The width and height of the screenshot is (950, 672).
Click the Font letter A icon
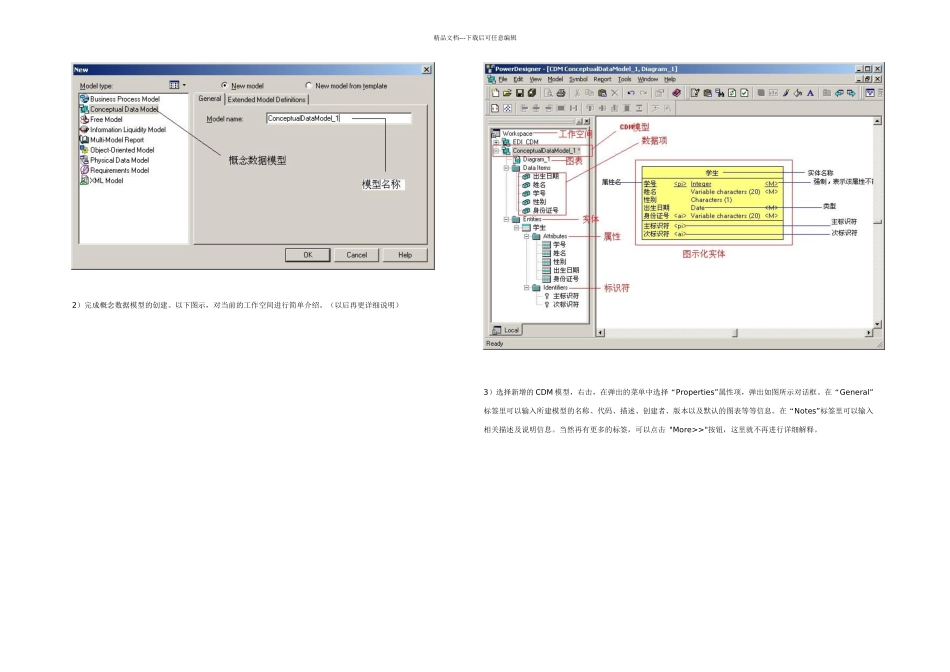[x=810, y=93]
